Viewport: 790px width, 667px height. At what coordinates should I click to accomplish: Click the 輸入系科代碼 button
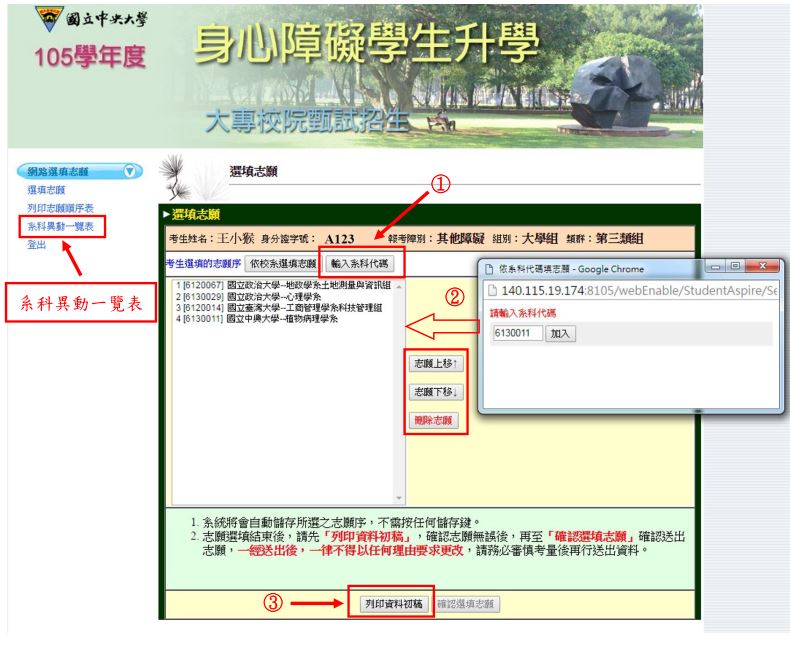tap(359, 263)
